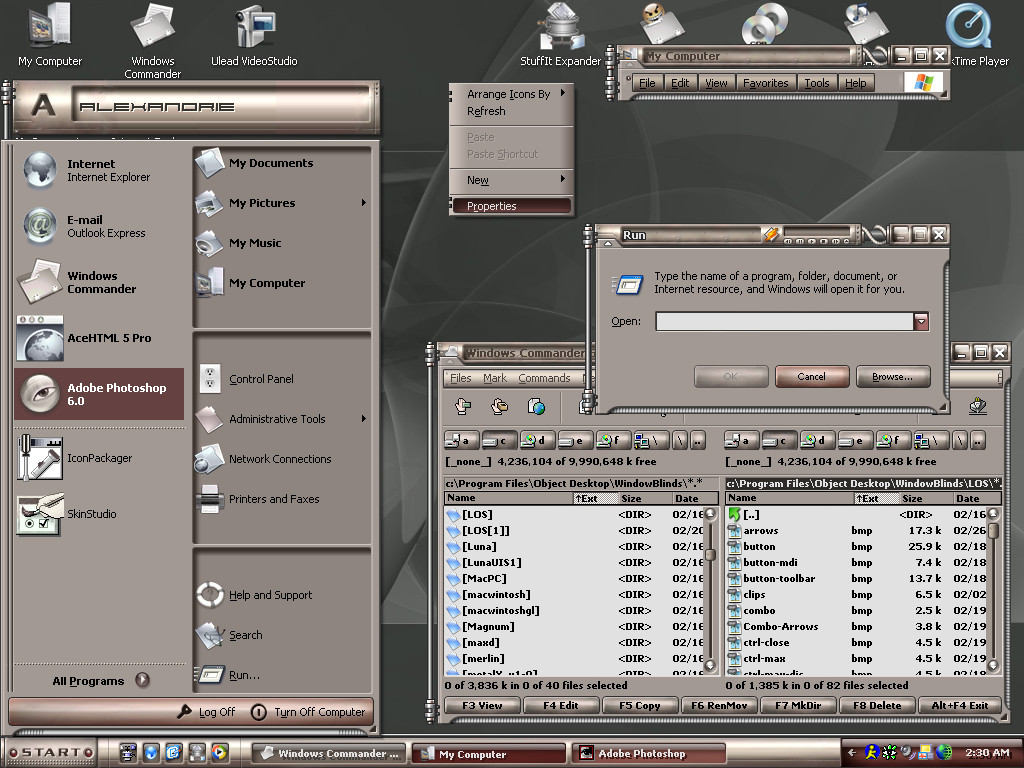Expand the Administrative Tools submenu

tap(364, 419)
